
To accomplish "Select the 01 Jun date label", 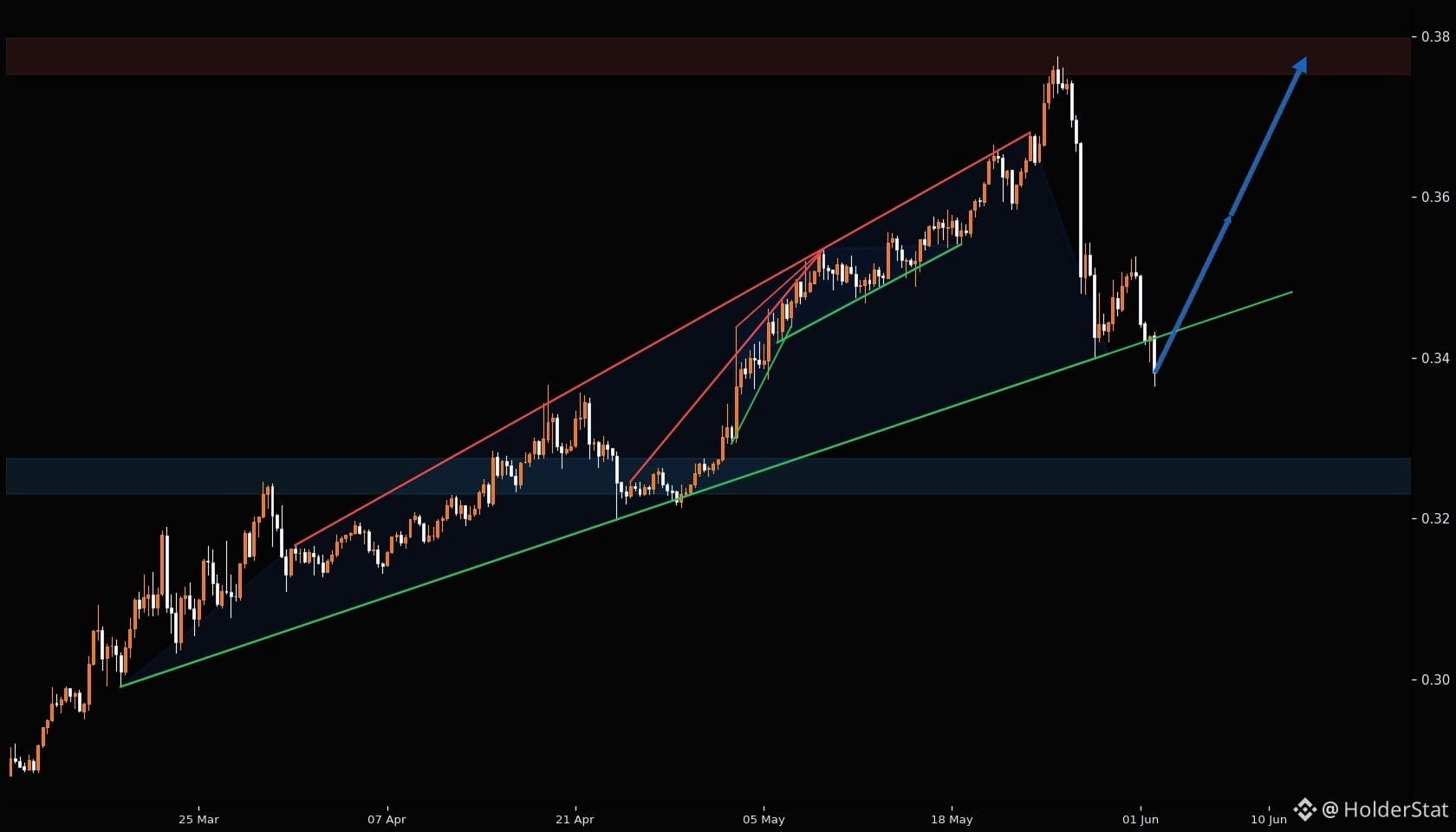I will click(x=1141, y=819).
